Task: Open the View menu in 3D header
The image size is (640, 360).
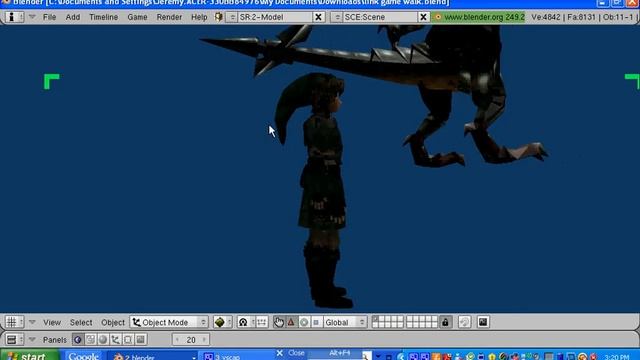Action: tap(52, 322)
